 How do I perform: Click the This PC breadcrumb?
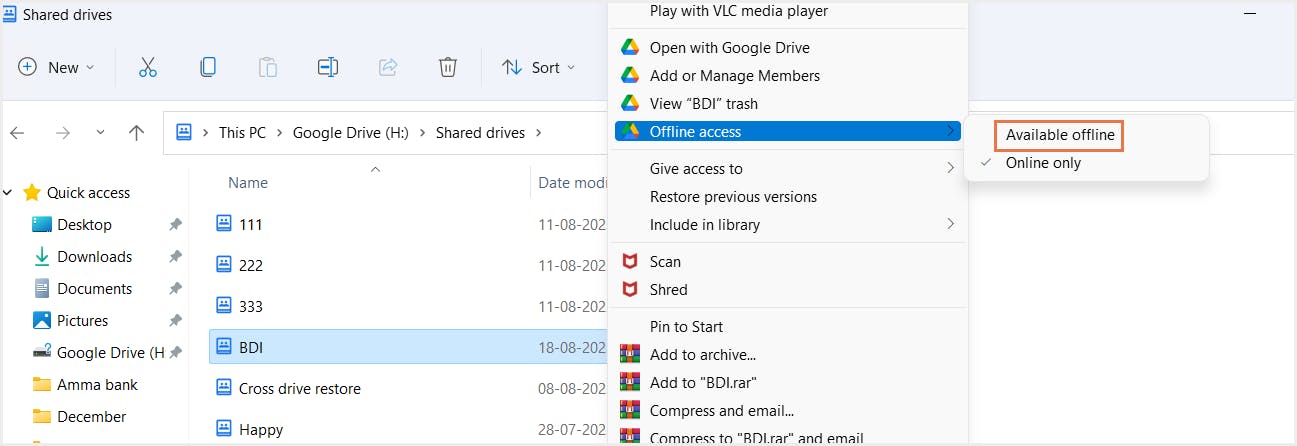pos(245,133)
